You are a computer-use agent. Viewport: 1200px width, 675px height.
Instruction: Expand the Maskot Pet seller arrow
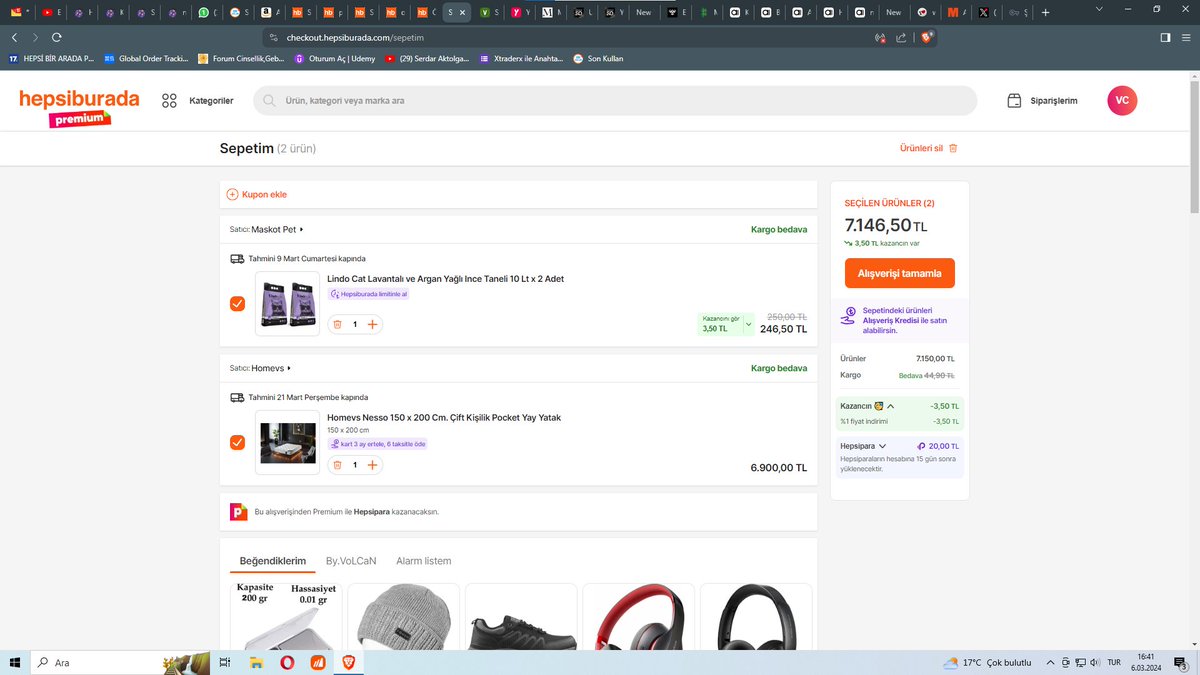pyautogui.click(x=301, y=229)
